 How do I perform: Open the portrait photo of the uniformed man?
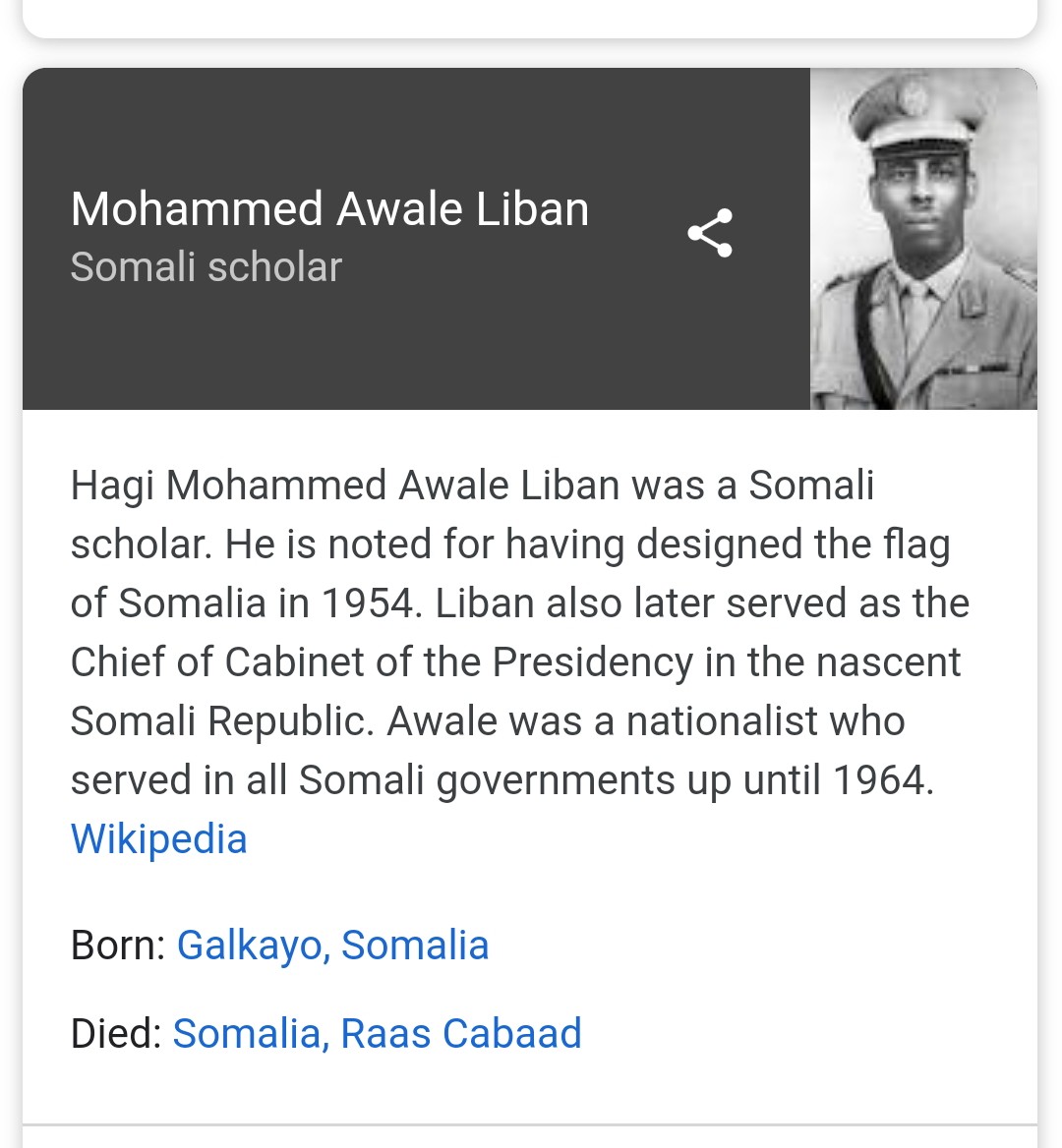pyautogui.click(x=922, y=239)
